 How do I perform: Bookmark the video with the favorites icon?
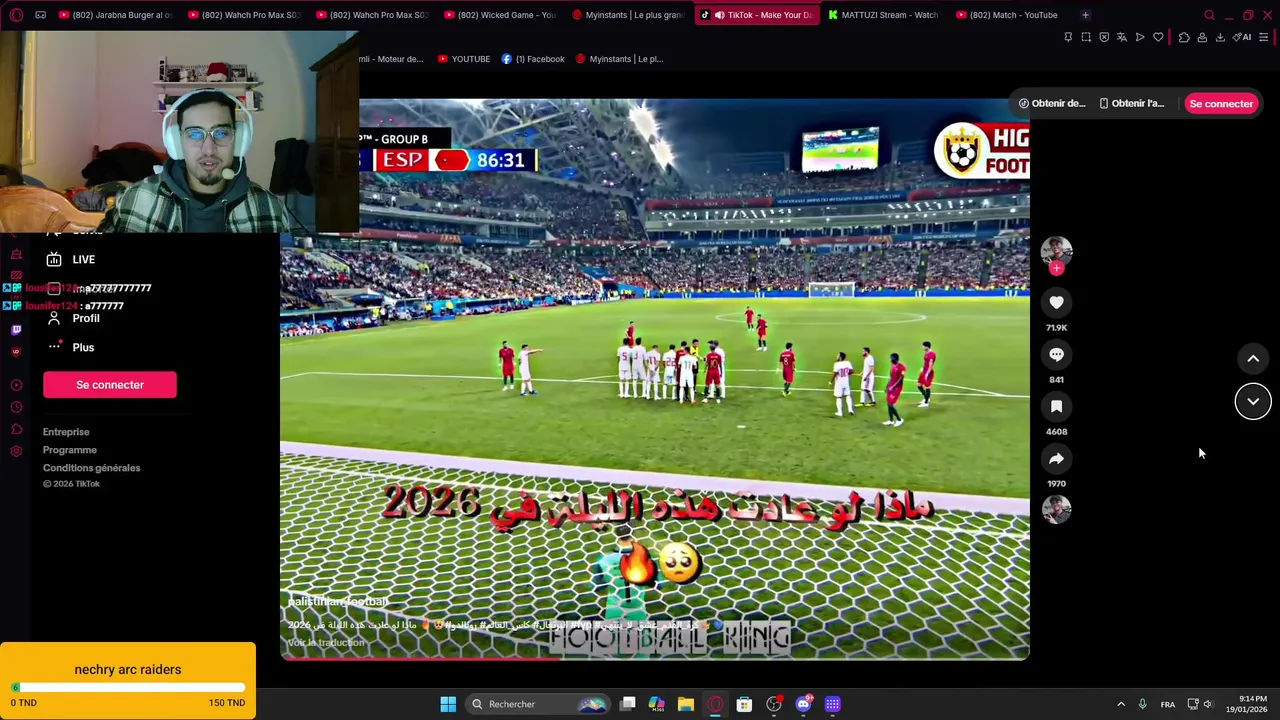pyautogui.click(x=1056, y=406)
